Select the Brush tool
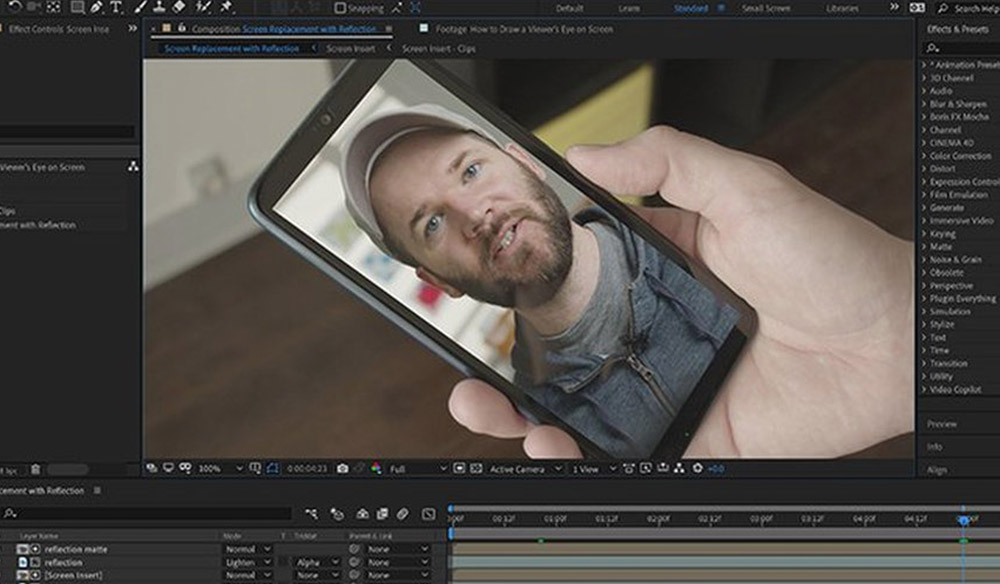The width and height of the screenshot is (1000, 584). tap(140, 8)
